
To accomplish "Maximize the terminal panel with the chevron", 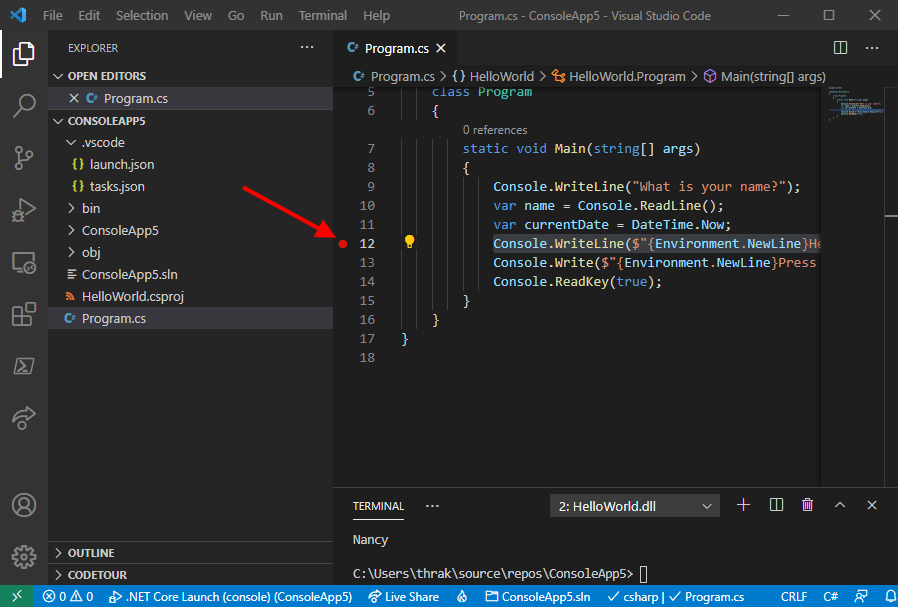I will coord(840,505).
